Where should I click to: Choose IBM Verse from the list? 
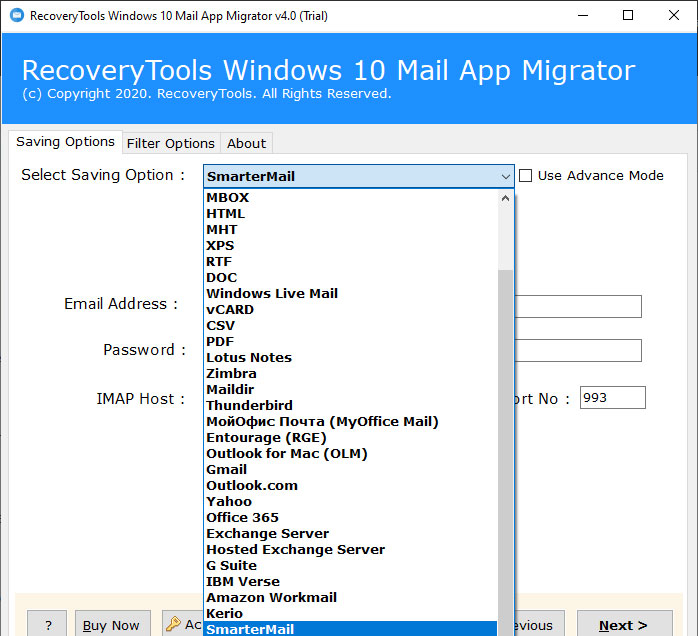(351, 582)
